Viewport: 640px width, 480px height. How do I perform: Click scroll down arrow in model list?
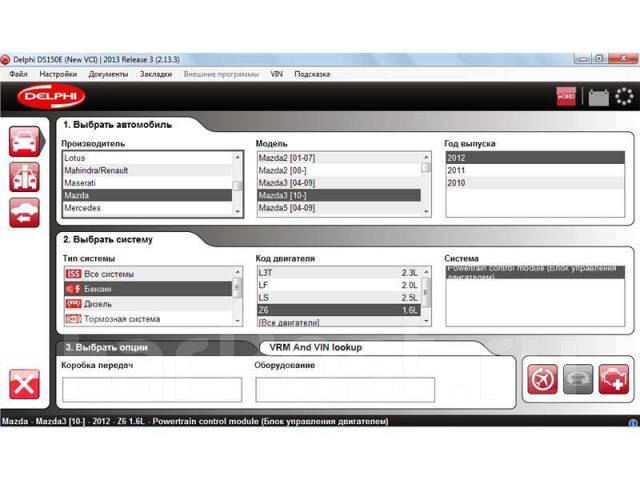pyautogui.click(x=426, y=211)
